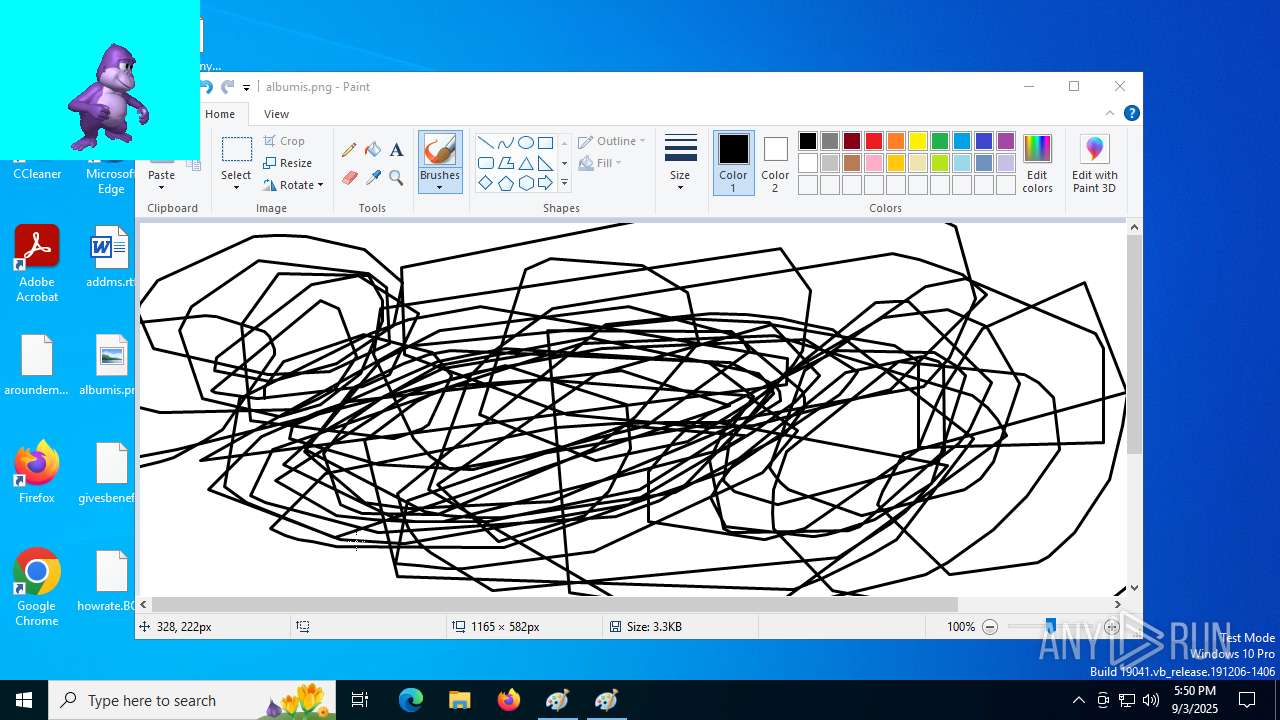Viewport: 1280px width, 720px height.
Task: Pick the red color swatch
Action: tap(874, 141)
